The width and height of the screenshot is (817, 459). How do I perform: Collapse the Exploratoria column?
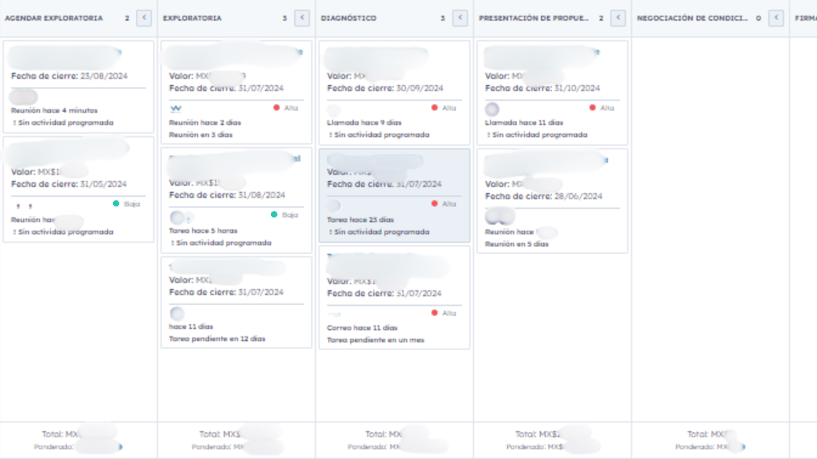[x=302, y=18]
